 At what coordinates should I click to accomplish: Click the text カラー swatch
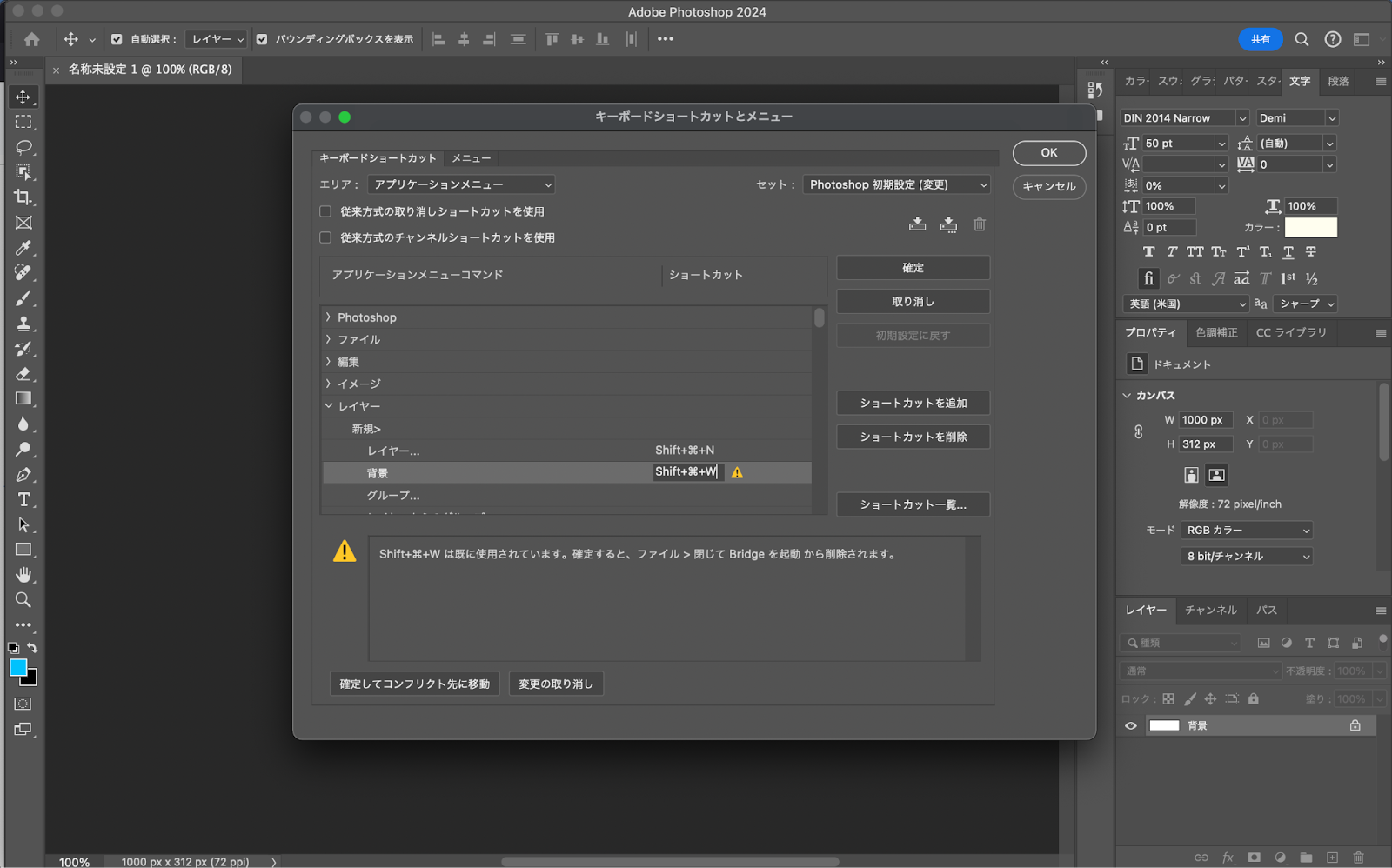click(1310, 227)
